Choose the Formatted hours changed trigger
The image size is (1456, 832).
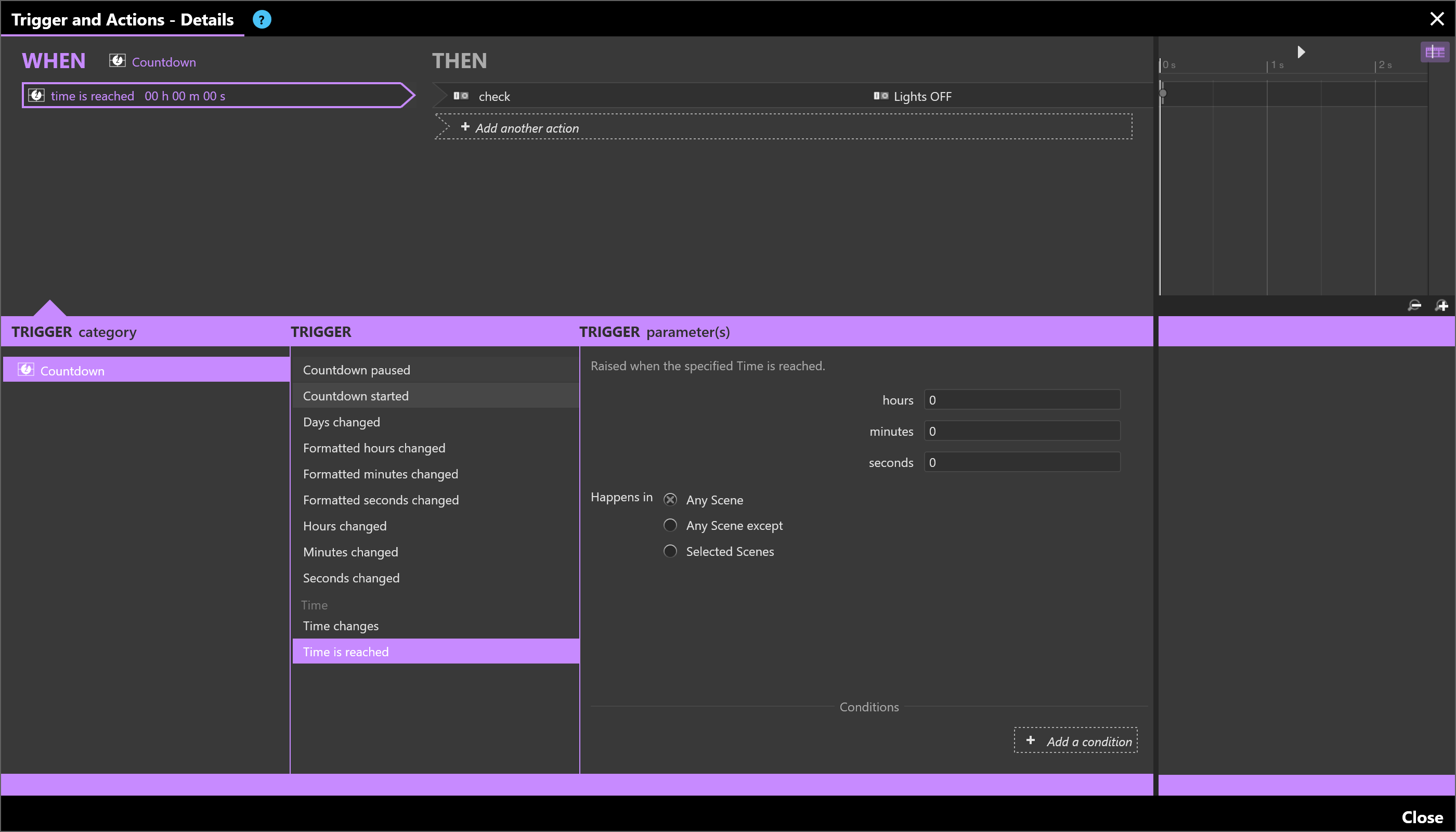click(x=436, y=448)
